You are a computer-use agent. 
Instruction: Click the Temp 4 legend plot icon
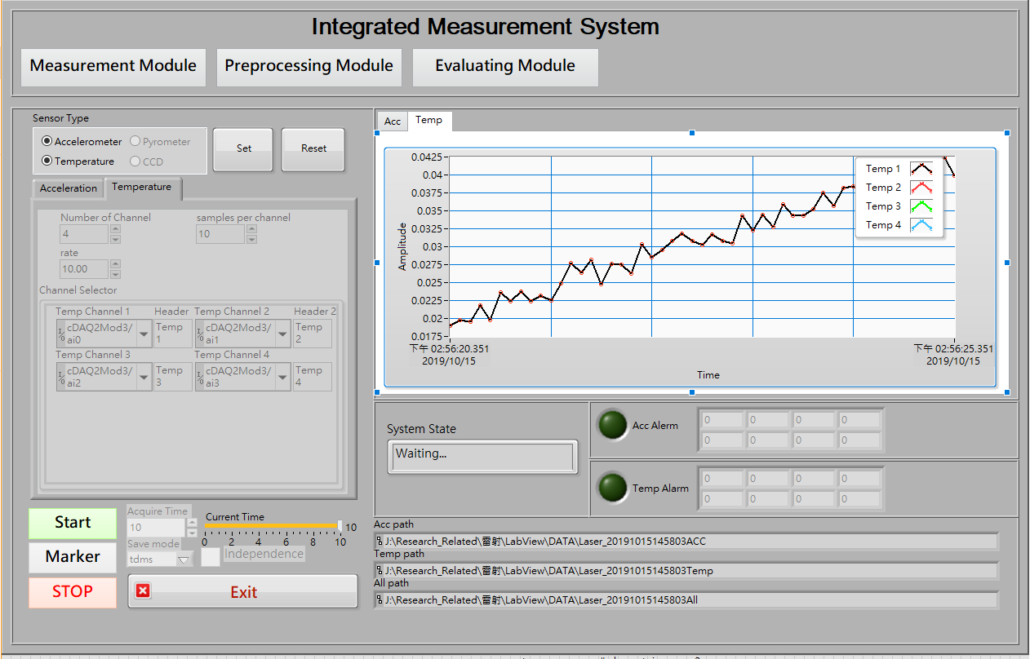pyautogui.click(x=921, y=226)
